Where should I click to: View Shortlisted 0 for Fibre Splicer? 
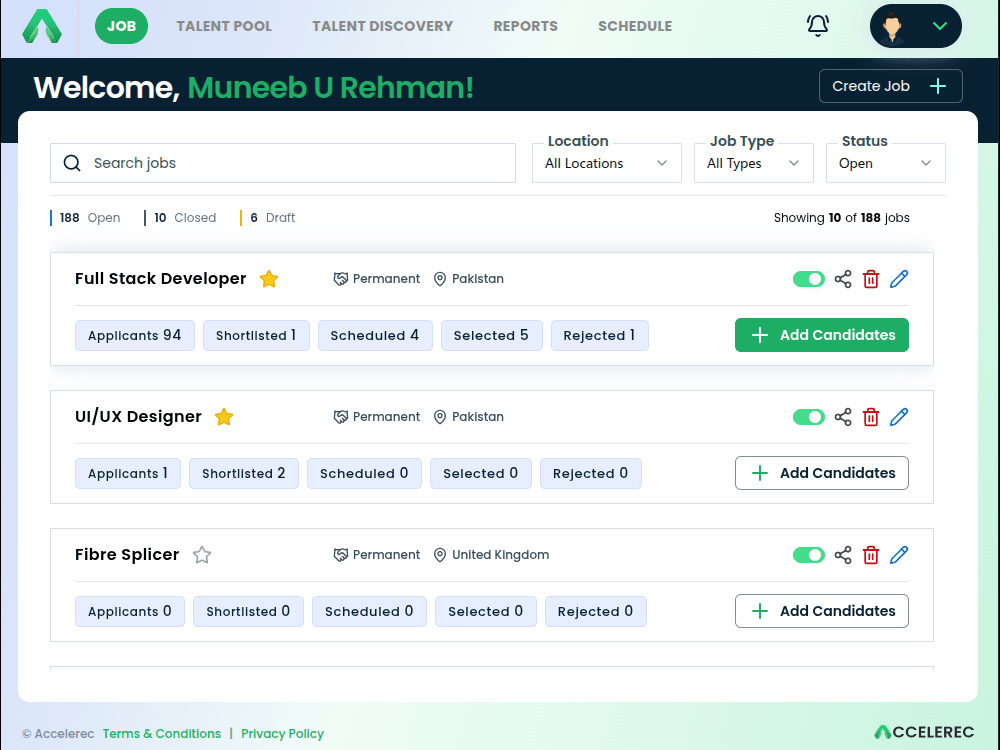click(248, 612)
